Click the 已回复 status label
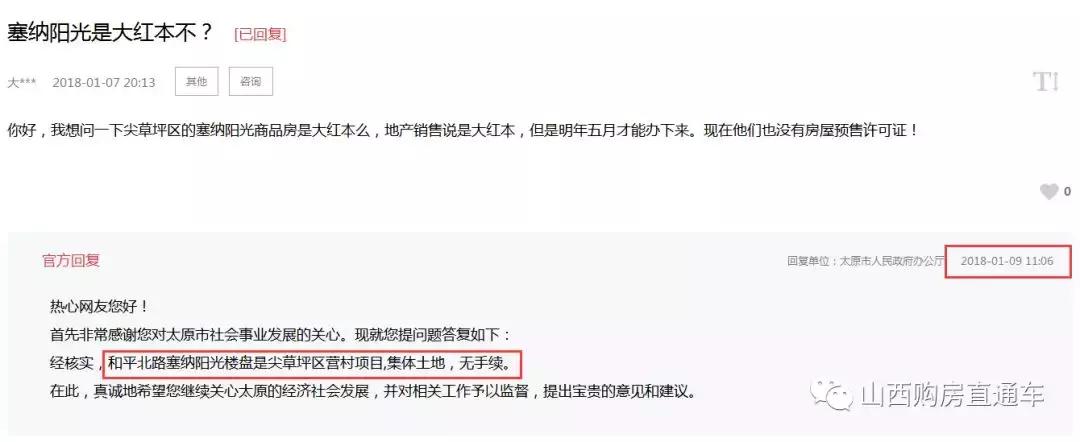Viewport: 1080px width, 442px height. point(260,34)
